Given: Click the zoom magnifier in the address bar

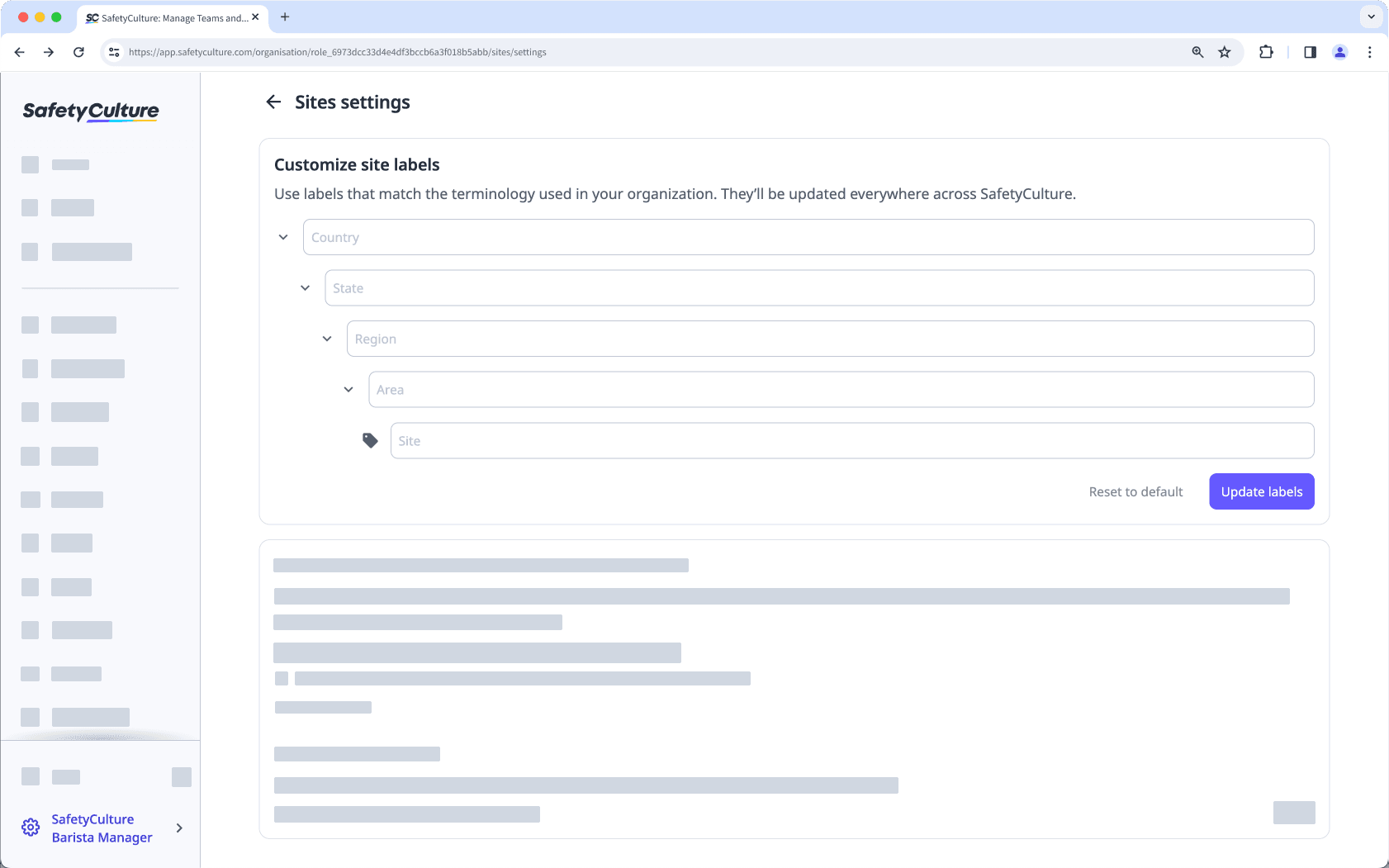Looking at the screenshot, I should pos(1197,51).
